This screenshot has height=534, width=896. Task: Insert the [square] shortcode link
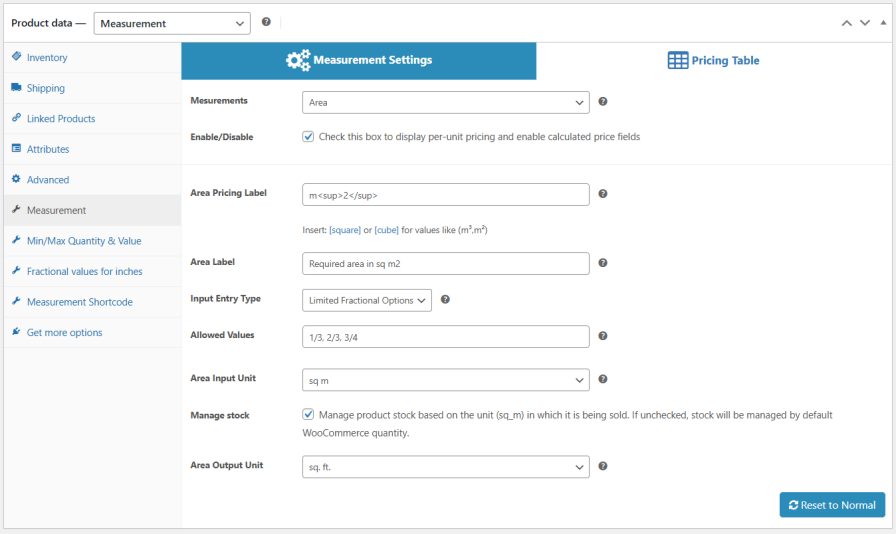[x=345, y=230]
